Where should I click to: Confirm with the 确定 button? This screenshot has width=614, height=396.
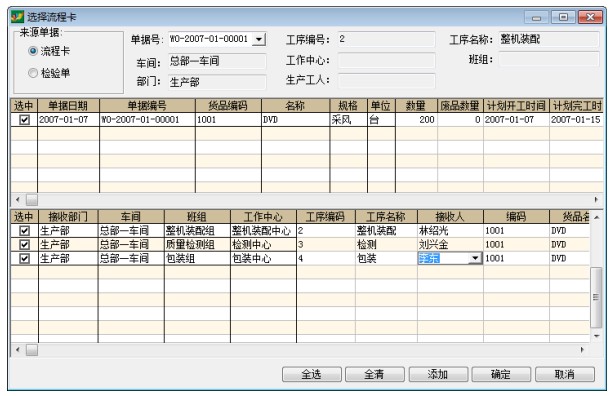click(x=501, y=374)
